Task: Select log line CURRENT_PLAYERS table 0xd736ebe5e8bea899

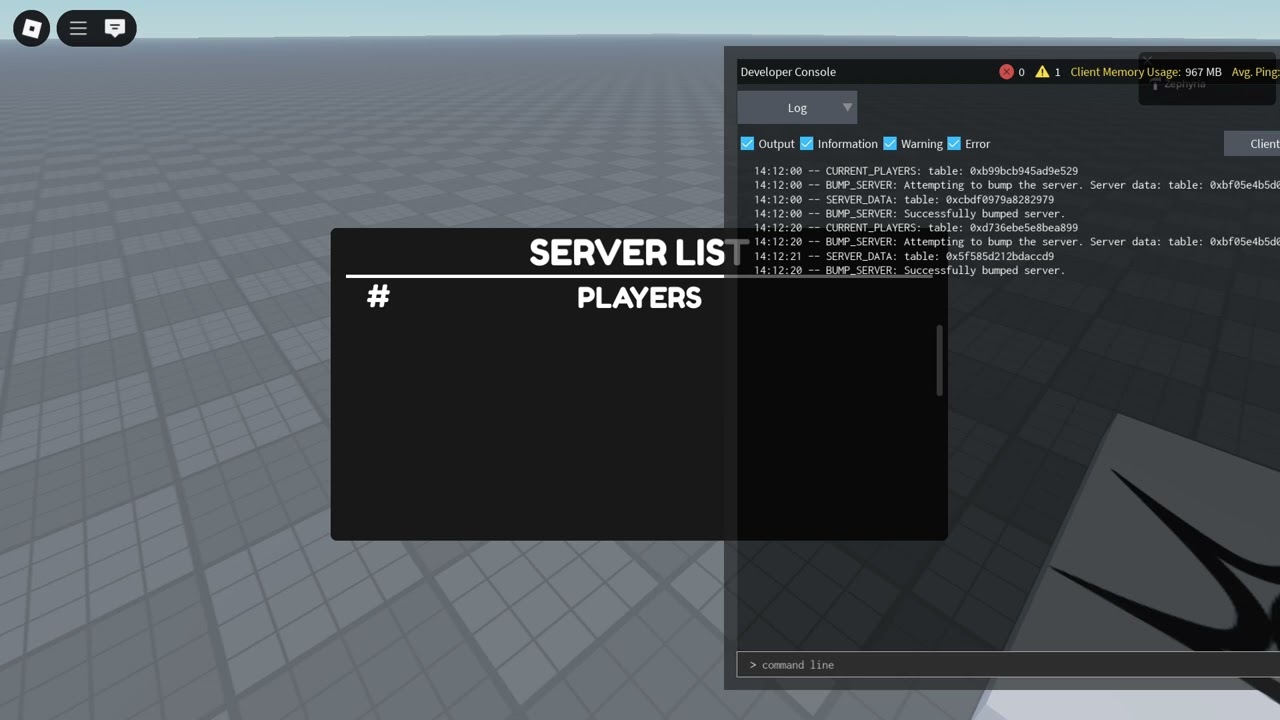Action: click(916, 228)
